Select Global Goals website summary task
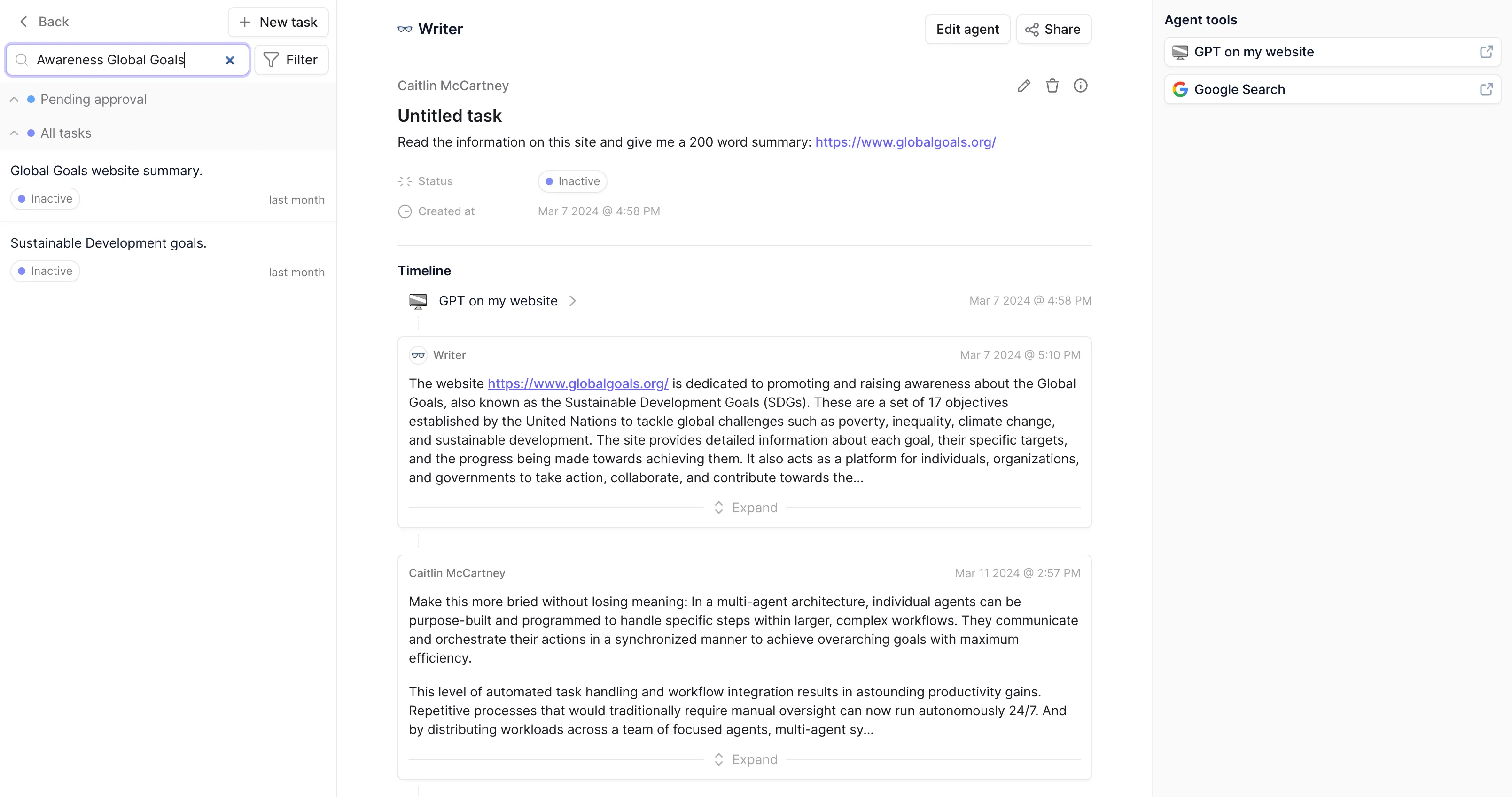The height and width of the screenshot is (797, 1512). 106,171
